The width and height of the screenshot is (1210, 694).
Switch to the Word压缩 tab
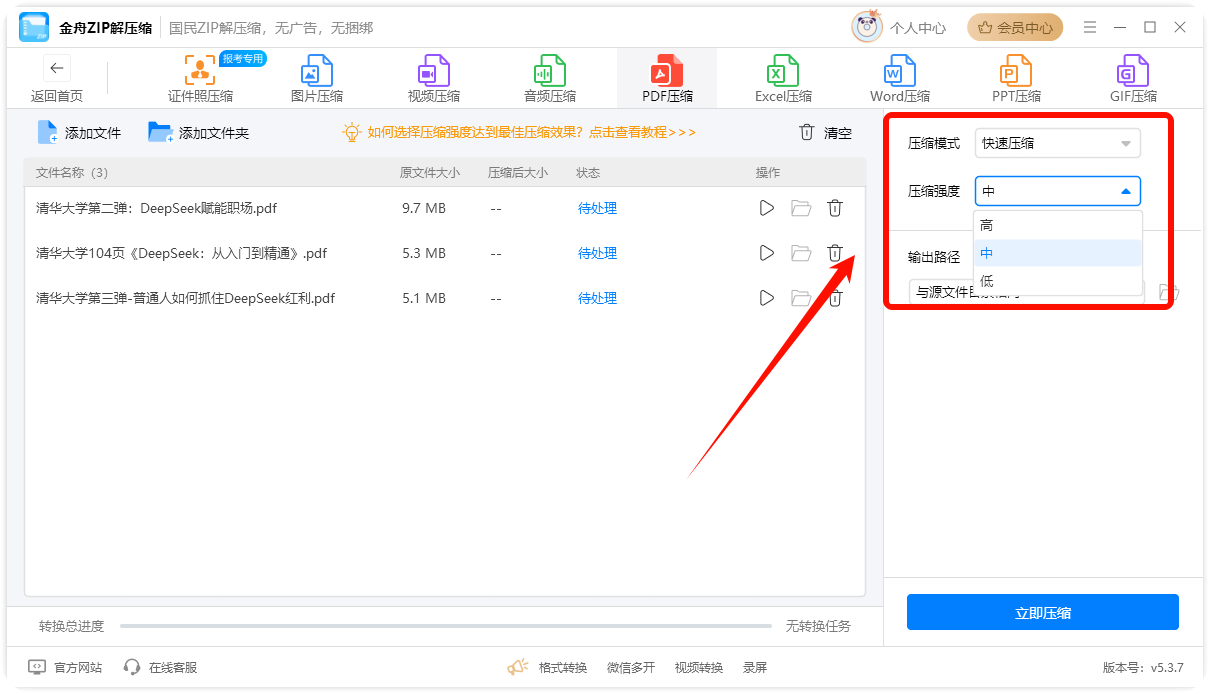(x=900, y=79)
